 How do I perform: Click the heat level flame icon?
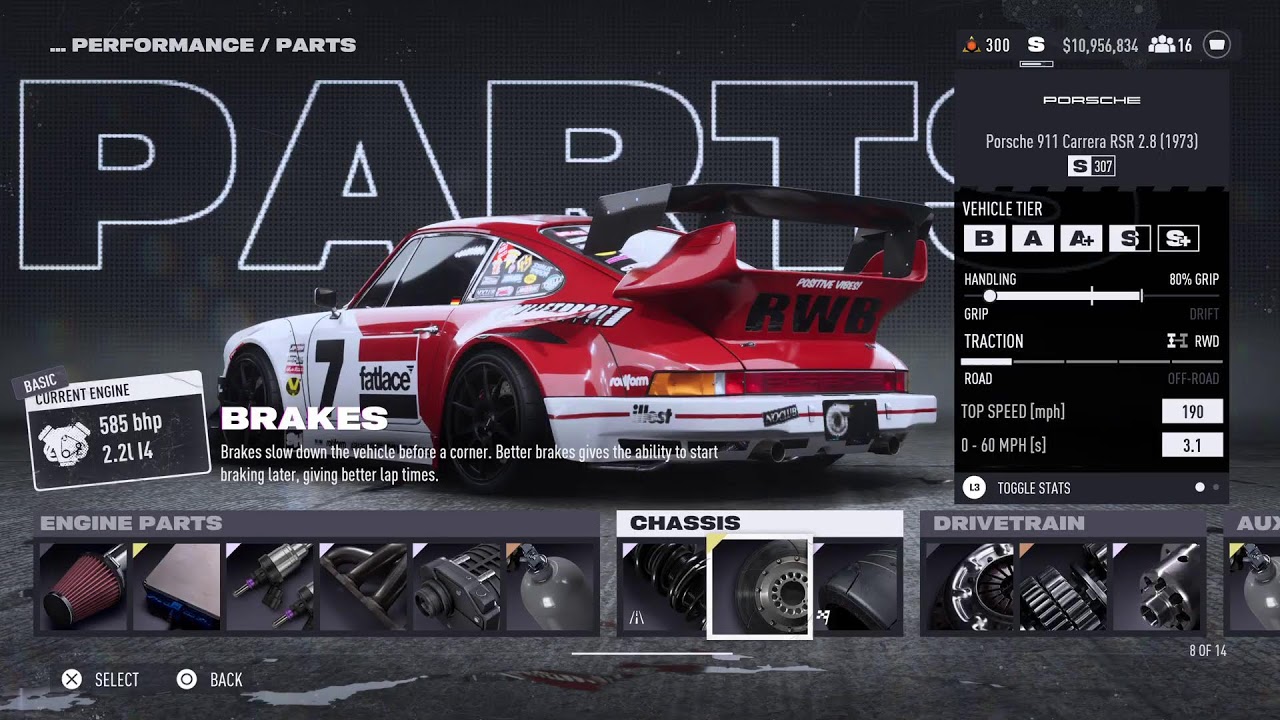point(971,45)
